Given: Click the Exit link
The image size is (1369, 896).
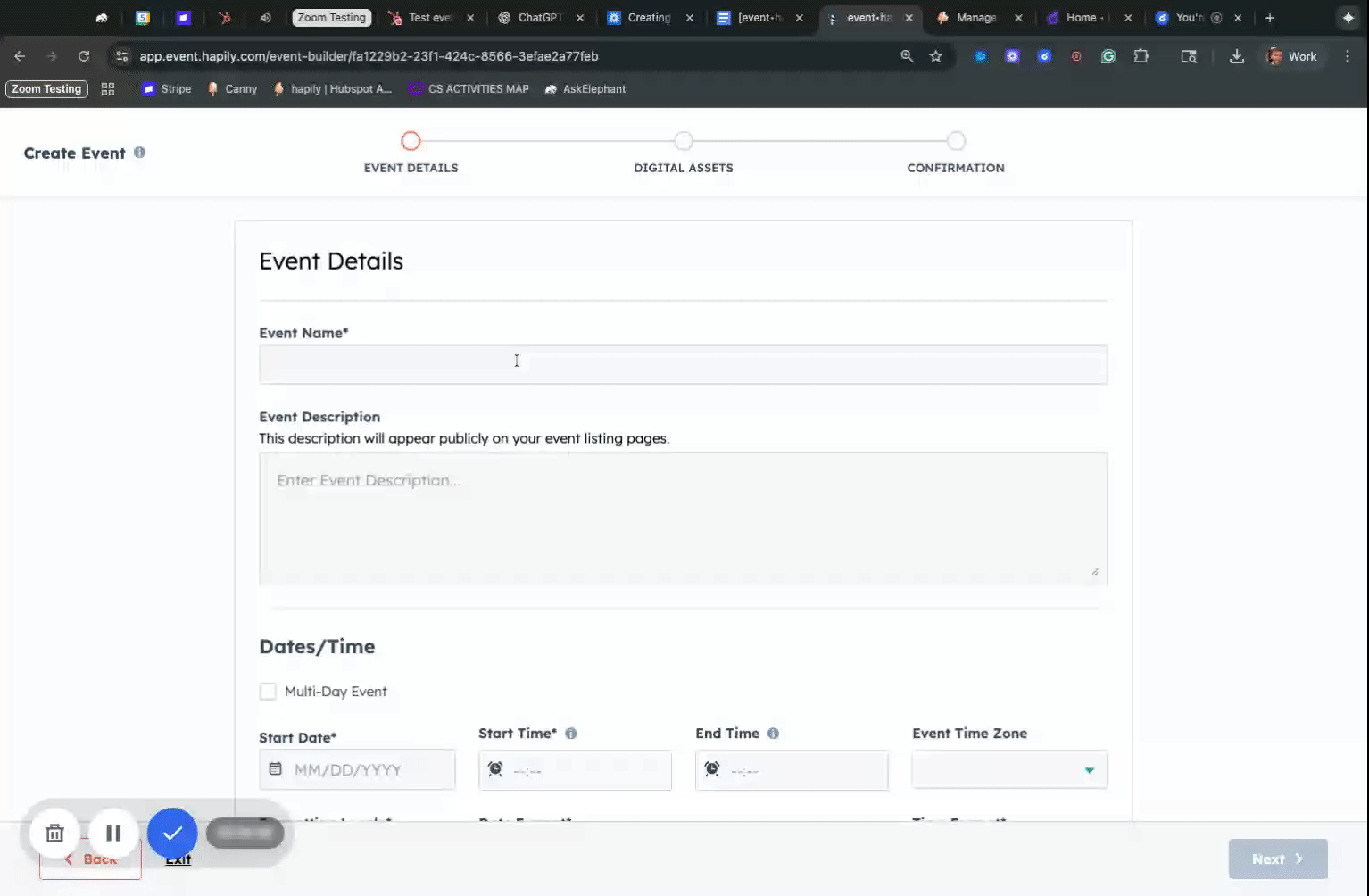Looking at the screenshot, I should (x=178, y=859).
